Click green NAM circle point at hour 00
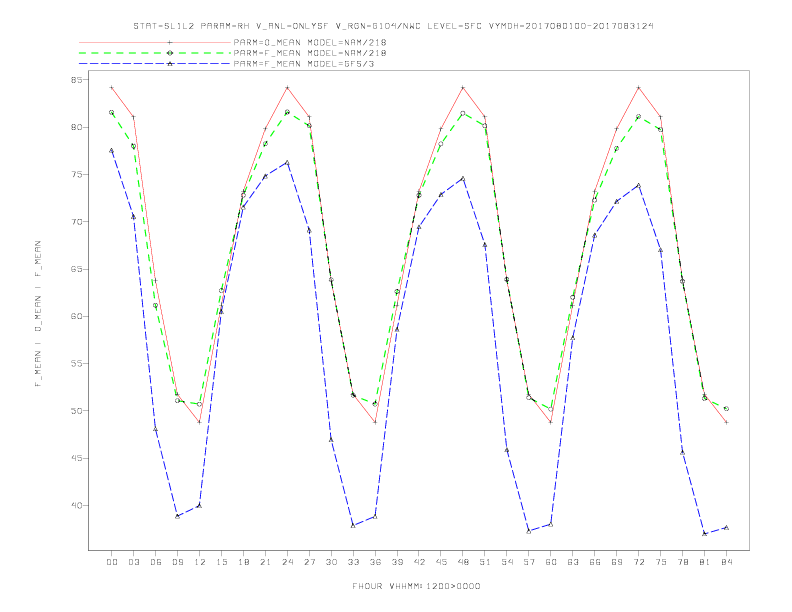The image size is (792, 612). click(112, 113)
